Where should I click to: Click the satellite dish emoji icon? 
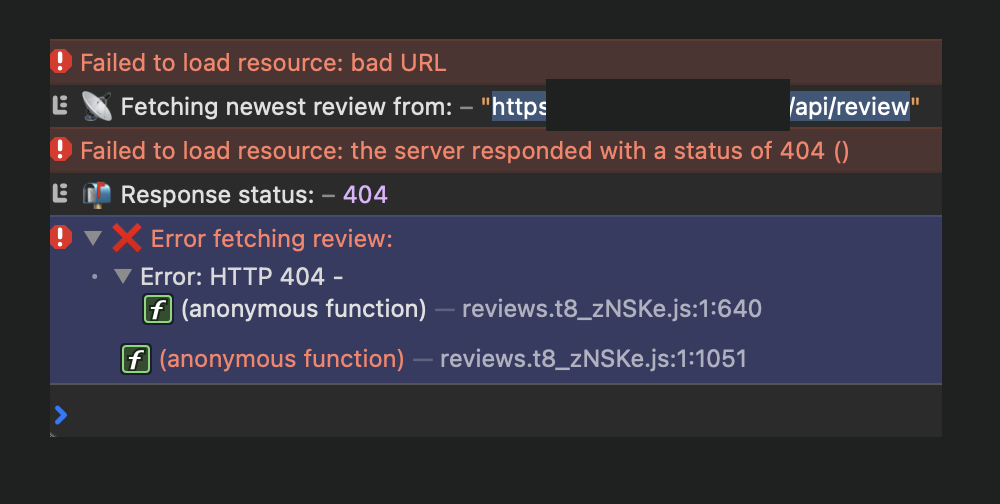pos(97,106)
